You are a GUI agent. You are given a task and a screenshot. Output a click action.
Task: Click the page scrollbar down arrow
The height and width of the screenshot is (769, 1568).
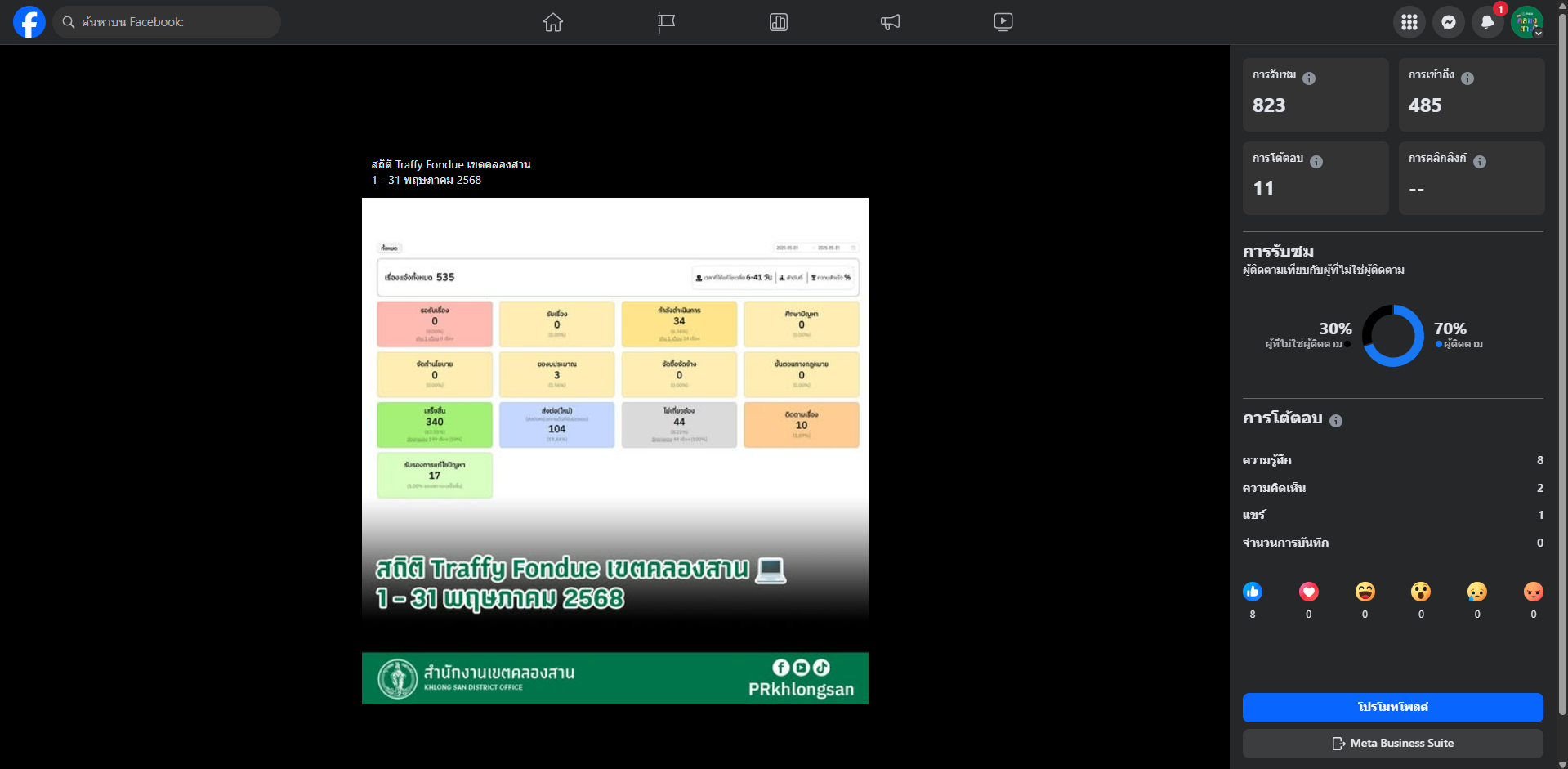click(1562, 764)
